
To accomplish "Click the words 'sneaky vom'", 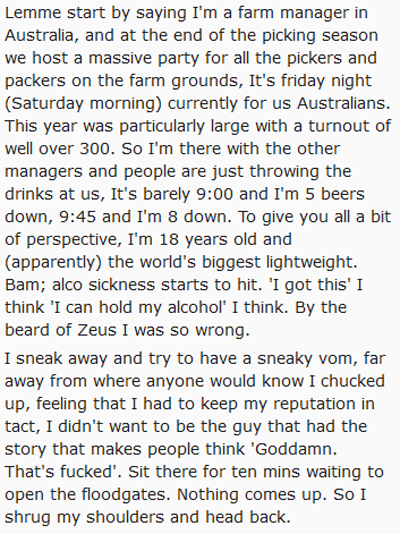I will pyautogui.click(x=307, y=359).
